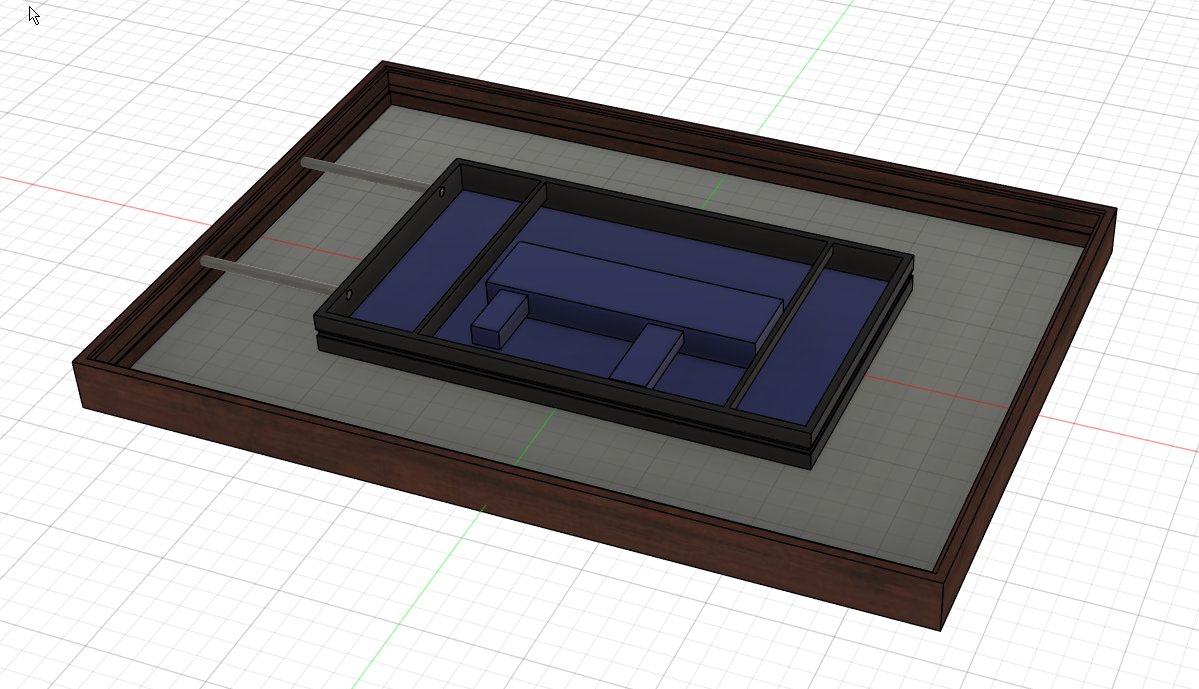Screen dimensions: 1199x689
Task: Click the lower grey rod
Action: 268,273
